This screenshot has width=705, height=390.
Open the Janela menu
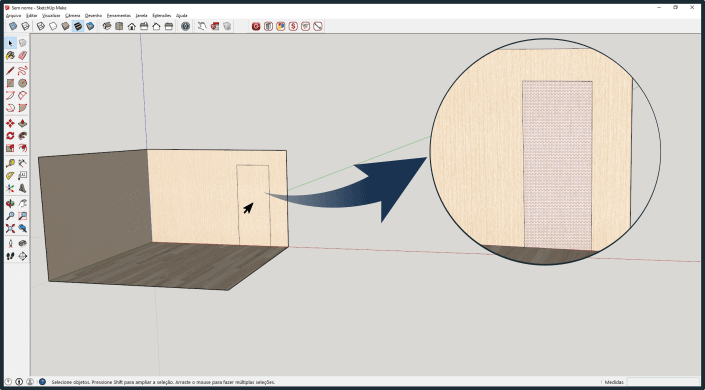[142, 15]
